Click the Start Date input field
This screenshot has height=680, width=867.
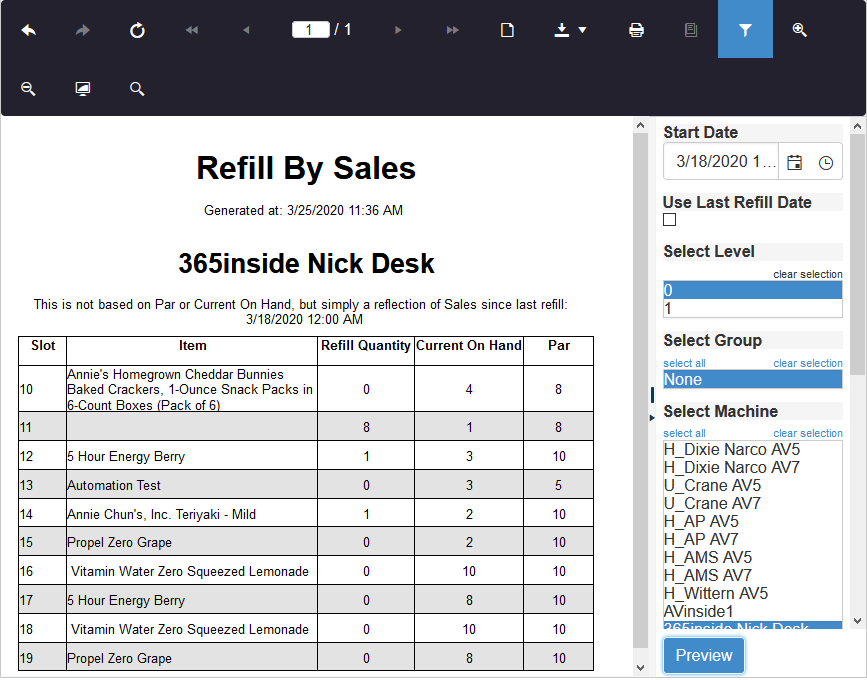722,161
